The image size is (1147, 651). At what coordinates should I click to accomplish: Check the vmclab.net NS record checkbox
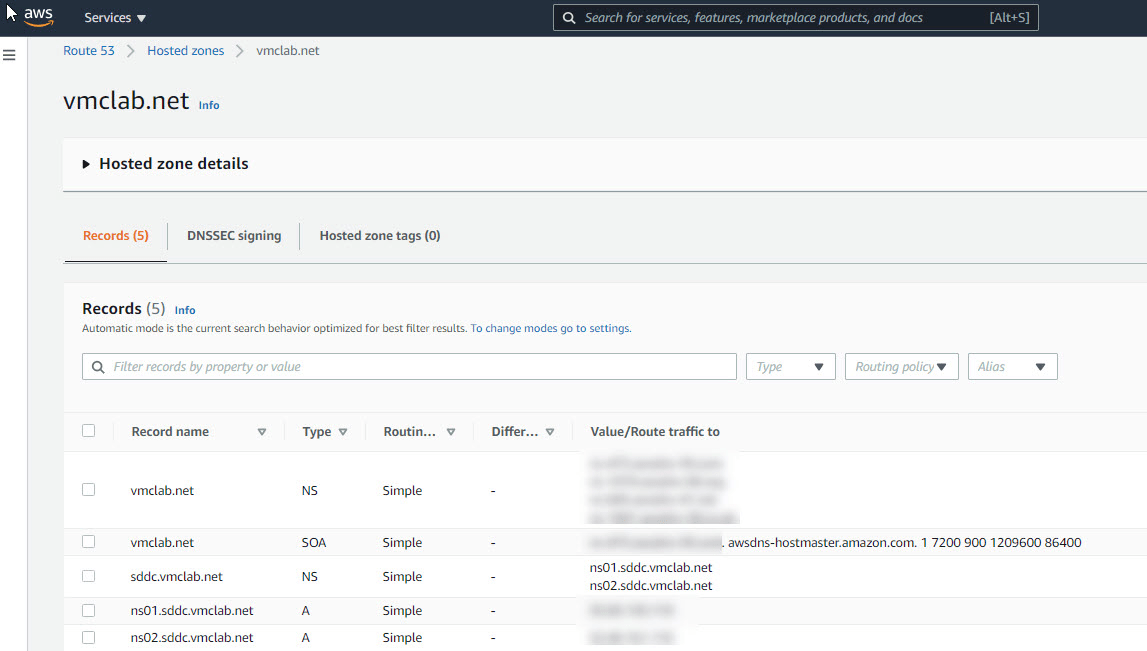click(x=89, y=489)
